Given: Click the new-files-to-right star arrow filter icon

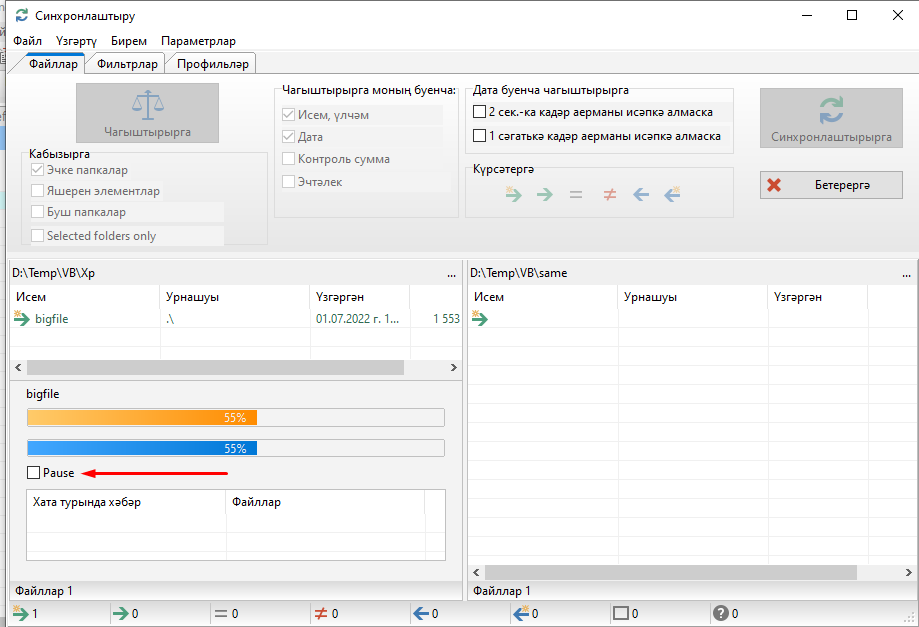Looking at the screenshot, I should coord(513,195).
